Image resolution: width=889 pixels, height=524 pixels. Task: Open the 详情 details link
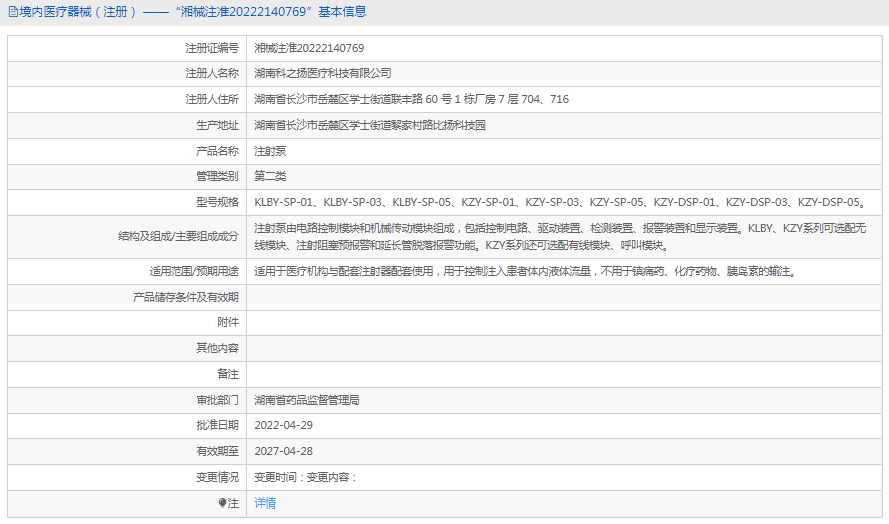click(x=265, y=503)
